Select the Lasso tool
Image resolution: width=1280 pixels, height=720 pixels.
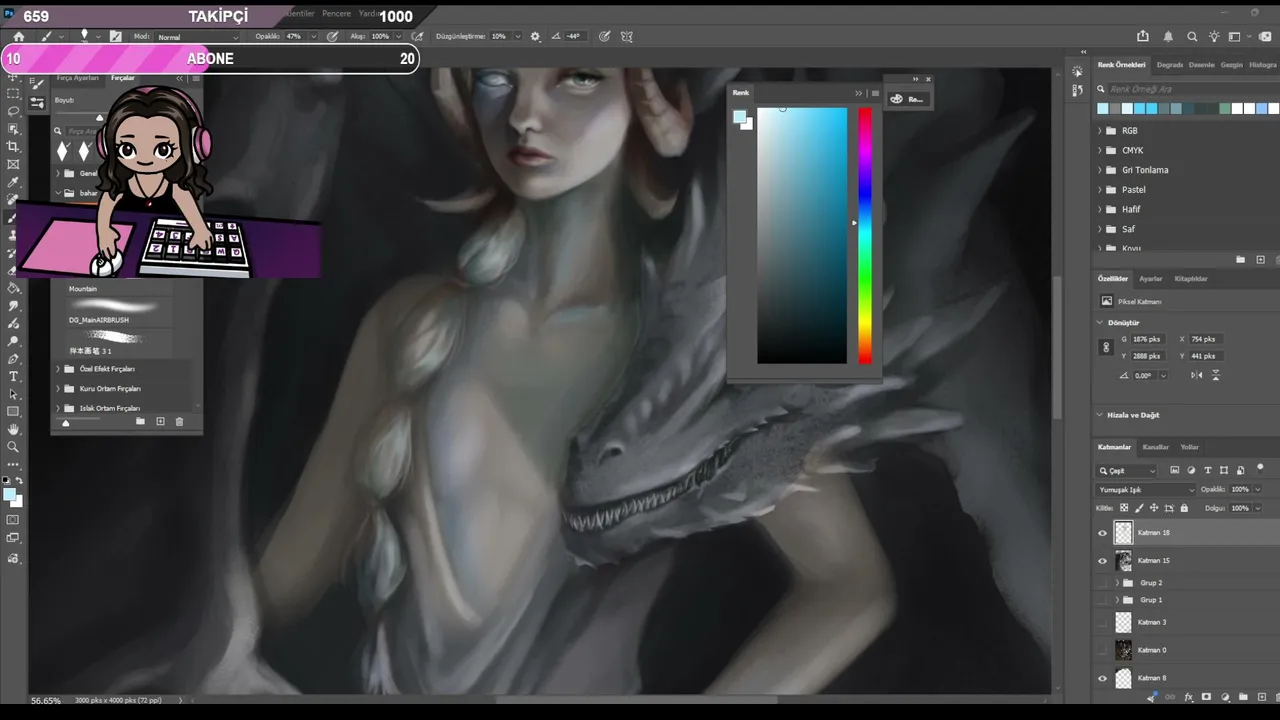[x=14, y=111]
